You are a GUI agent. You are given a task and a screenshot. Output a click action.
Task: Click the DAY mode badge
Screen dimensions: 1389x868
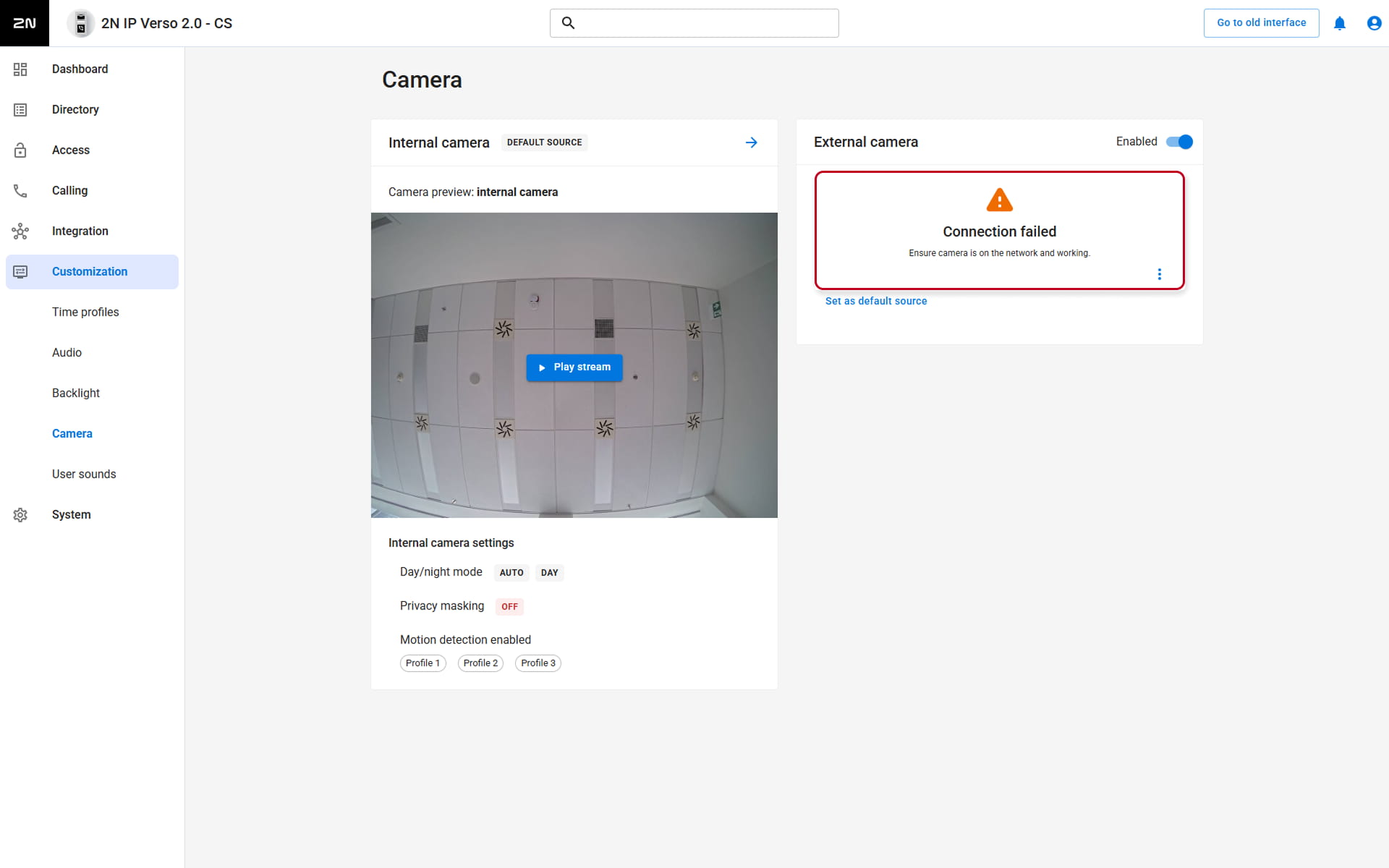(x=550, y=573)
